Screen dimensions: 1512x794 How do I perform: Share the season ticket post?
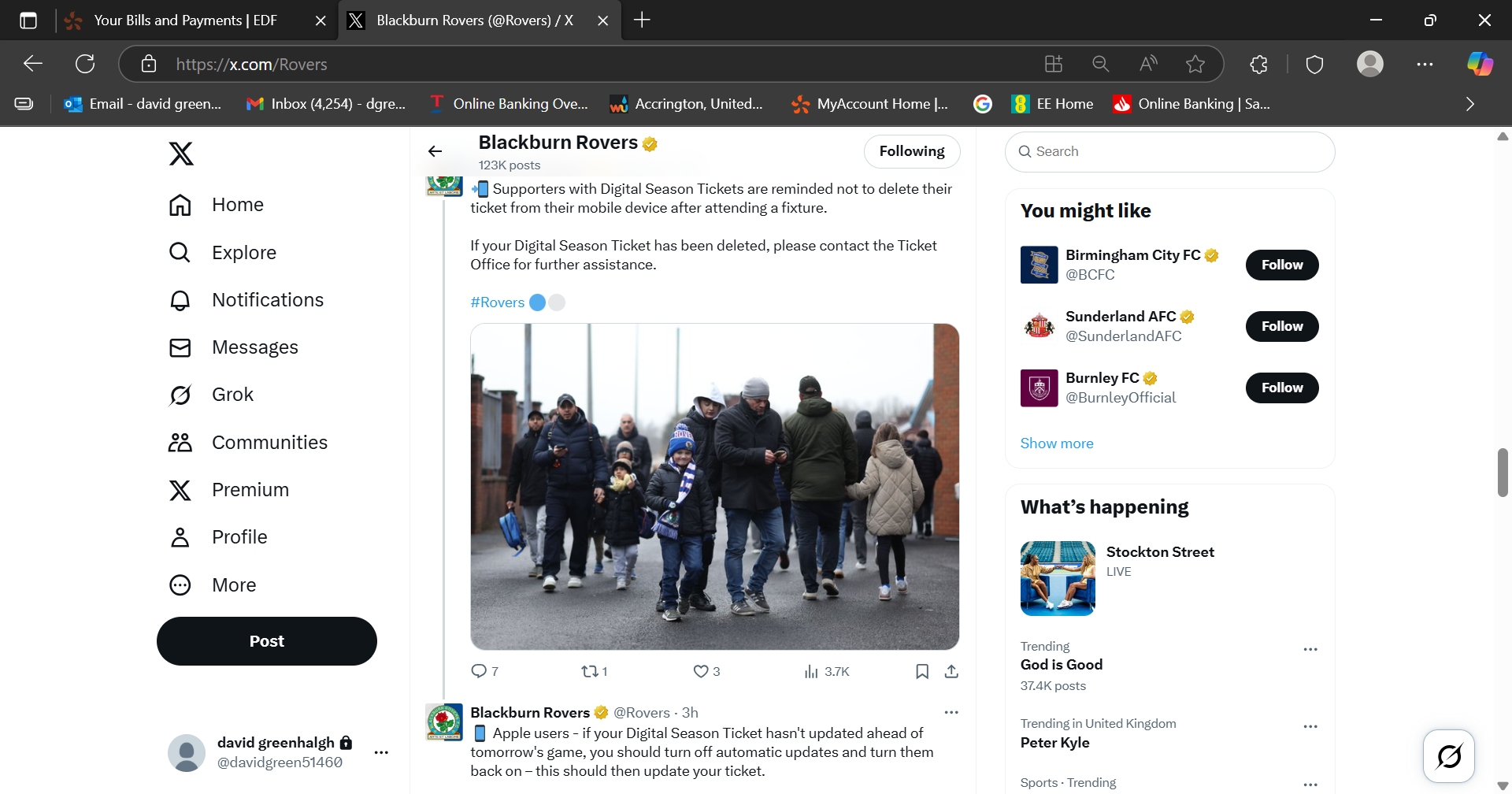coord(951,671)
